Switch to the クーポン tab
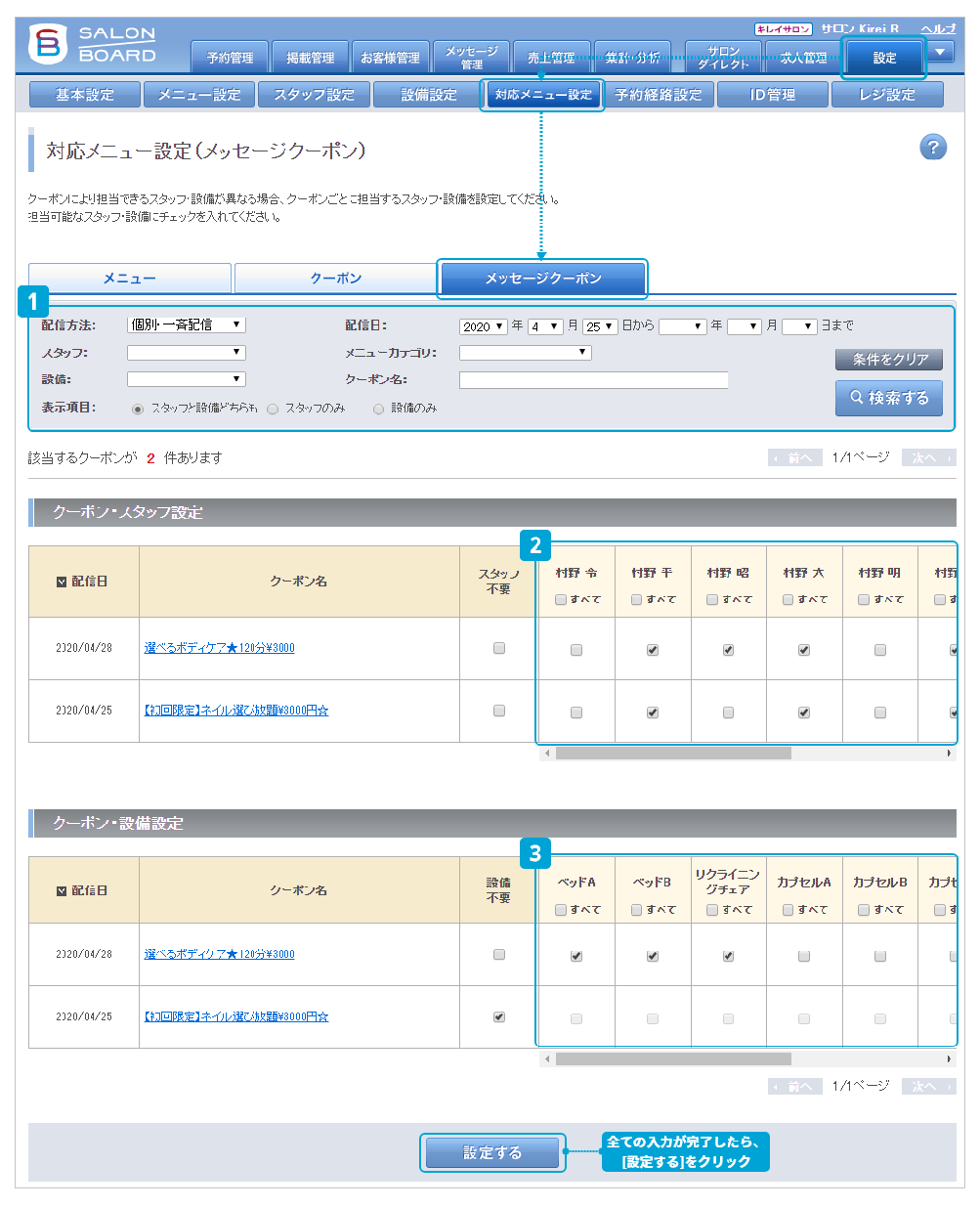This screenshot has height=1208, width=980. (335, 279)
